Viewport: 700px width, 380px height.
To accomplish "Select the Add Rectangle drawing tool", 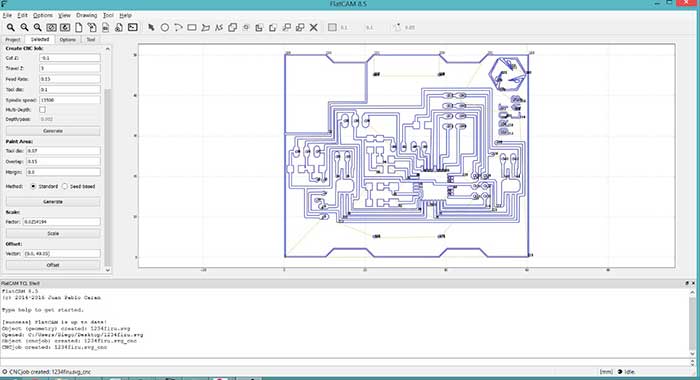I will coord(192,27).
